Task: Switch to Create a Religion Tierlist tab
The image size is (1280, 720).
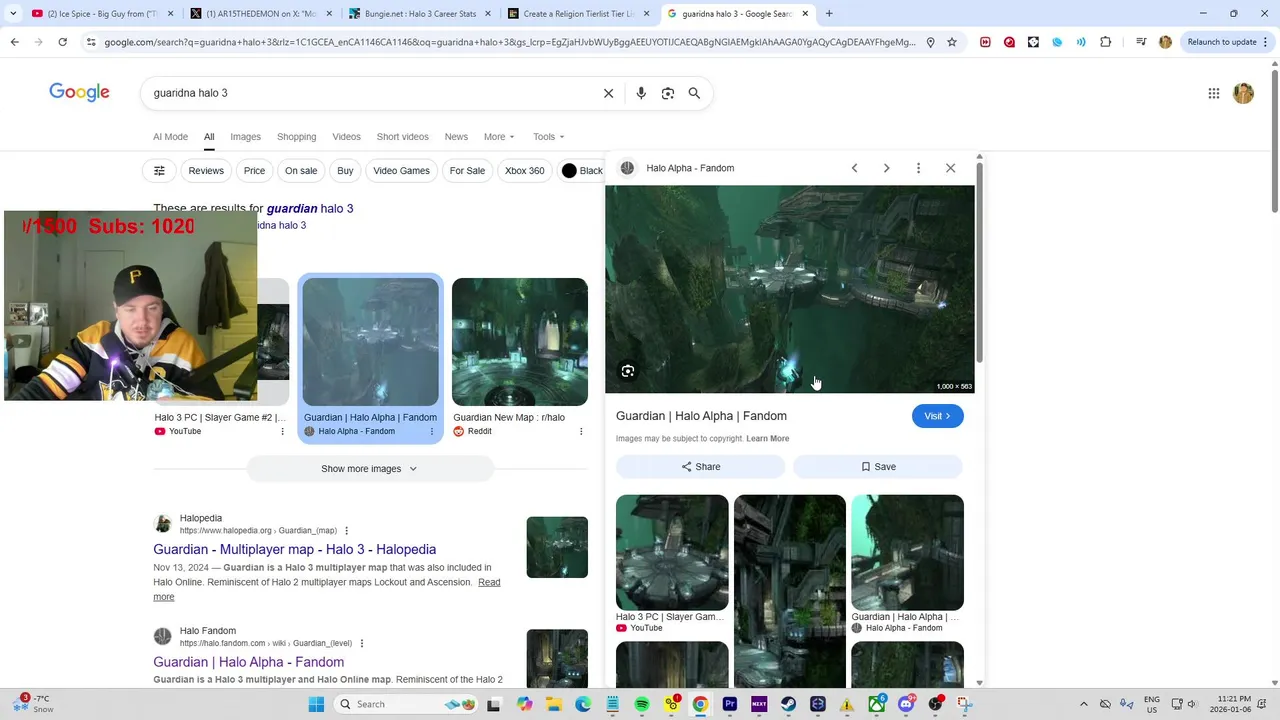Action: 578,14
